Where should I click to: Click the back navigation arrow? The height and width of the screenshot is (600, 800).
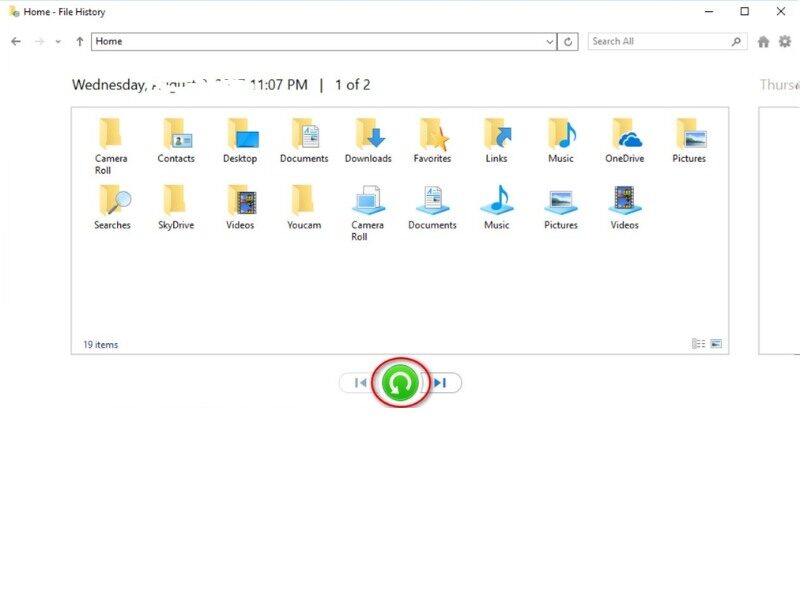(x=15, y=42)
